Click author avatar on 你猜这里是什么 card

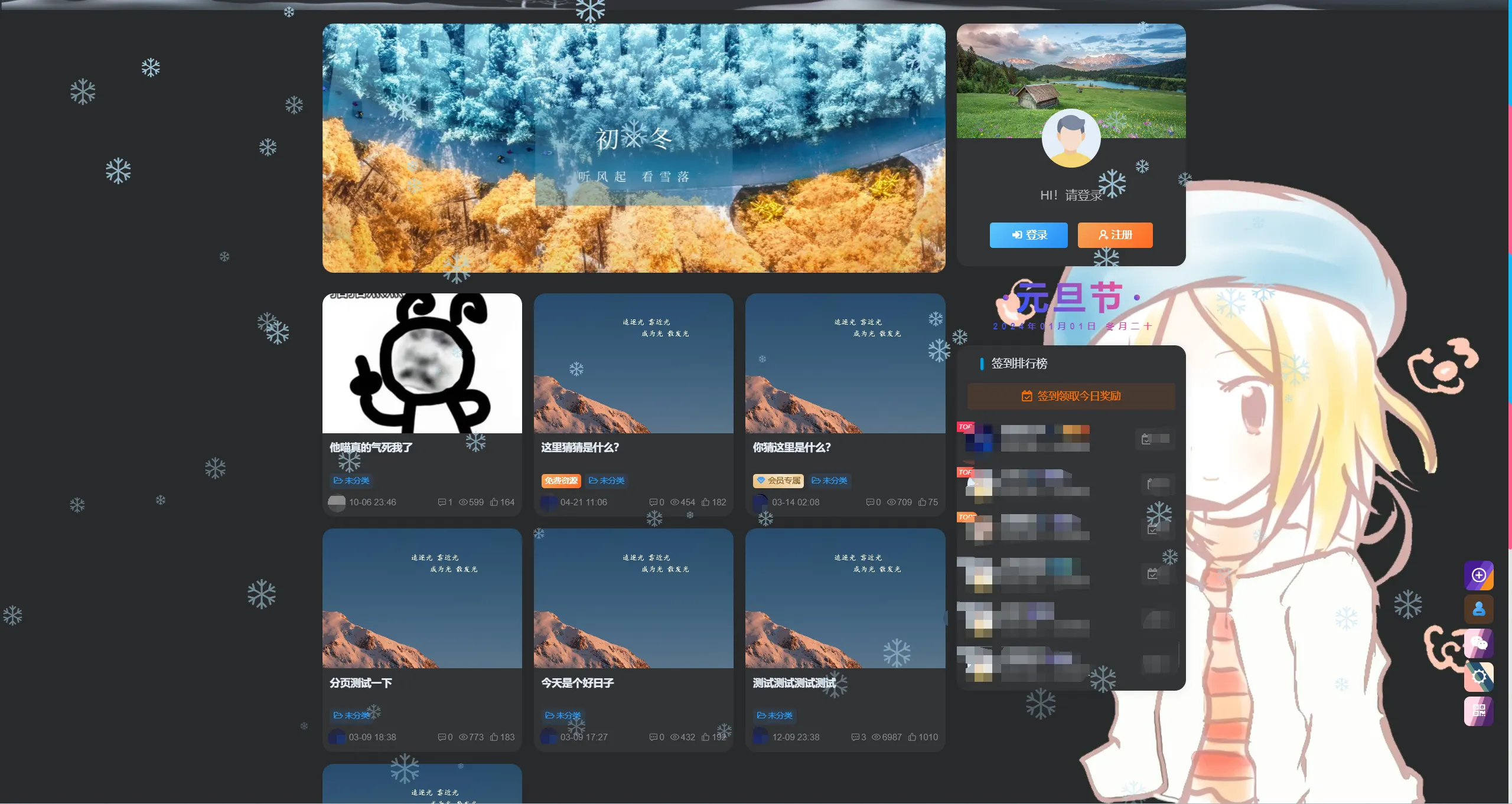click(760, 502)
